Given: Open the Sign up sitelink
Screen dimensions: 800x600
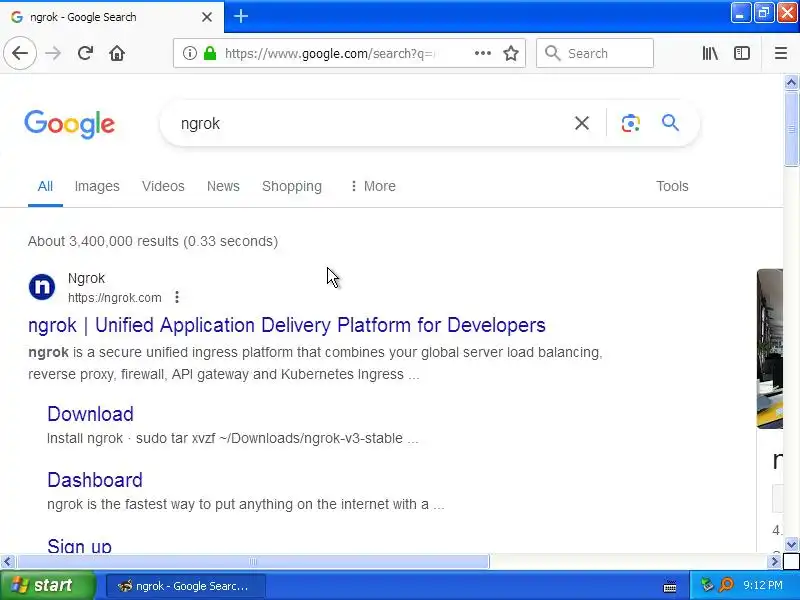Looking at the screenshot, I should [80, 545].
